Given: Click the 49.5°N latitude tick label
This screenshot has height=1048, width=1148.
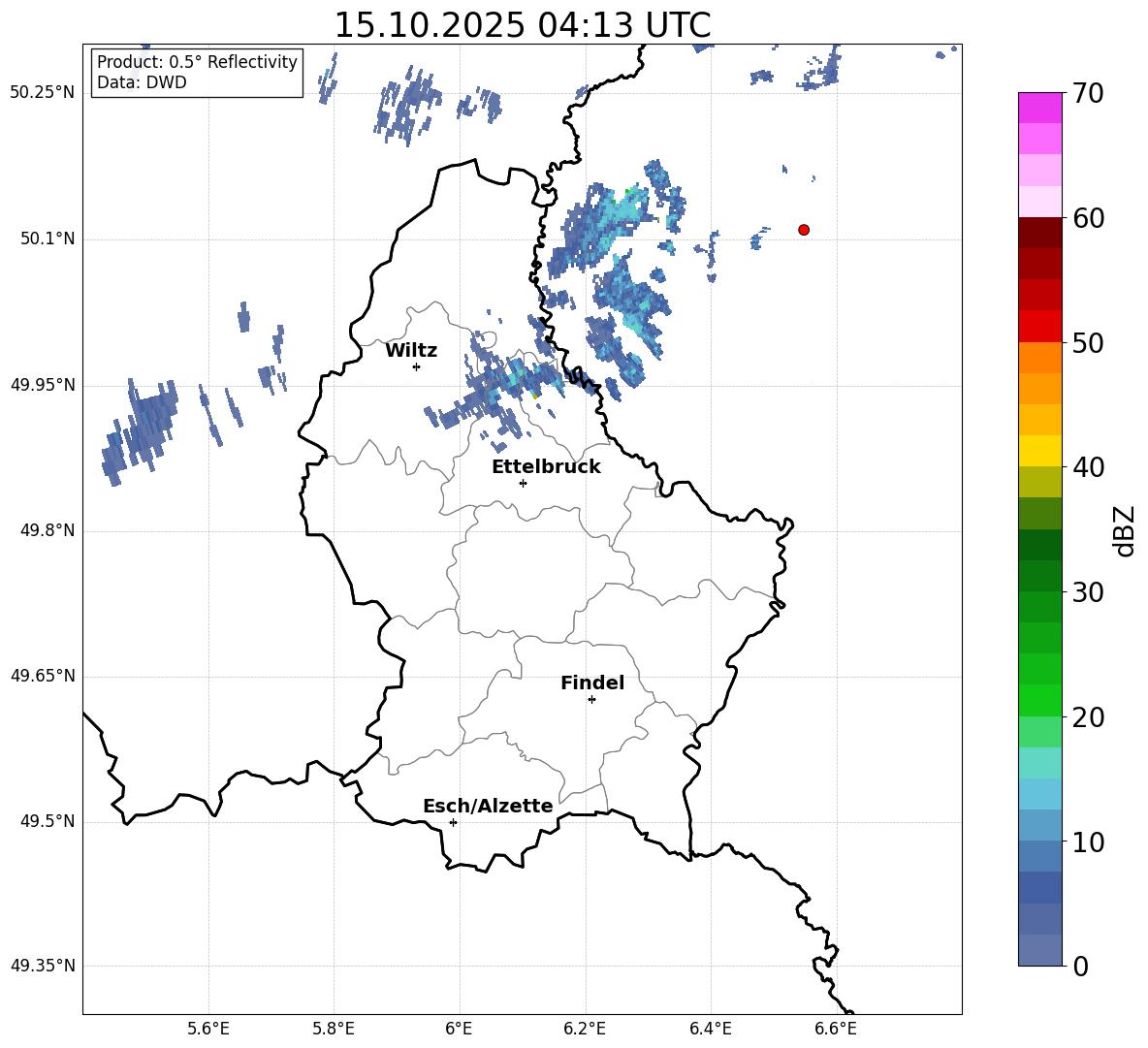Looking at the screenshot, I should point(48,821).
